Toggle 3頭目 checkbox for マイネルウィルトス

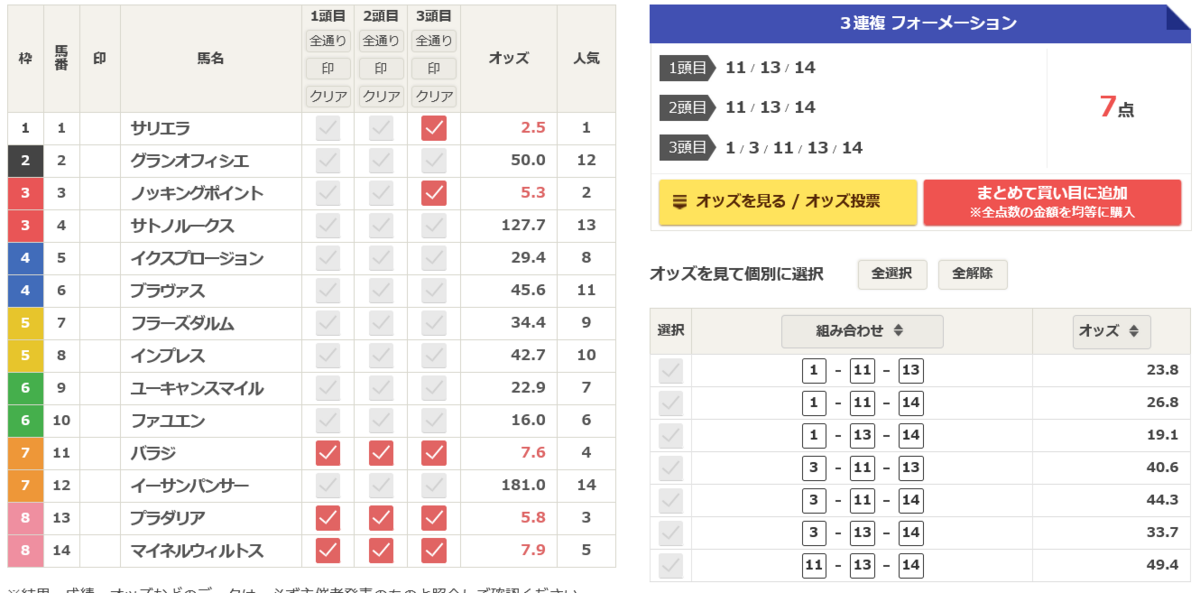pyautogui.click(x=433, y=550)
